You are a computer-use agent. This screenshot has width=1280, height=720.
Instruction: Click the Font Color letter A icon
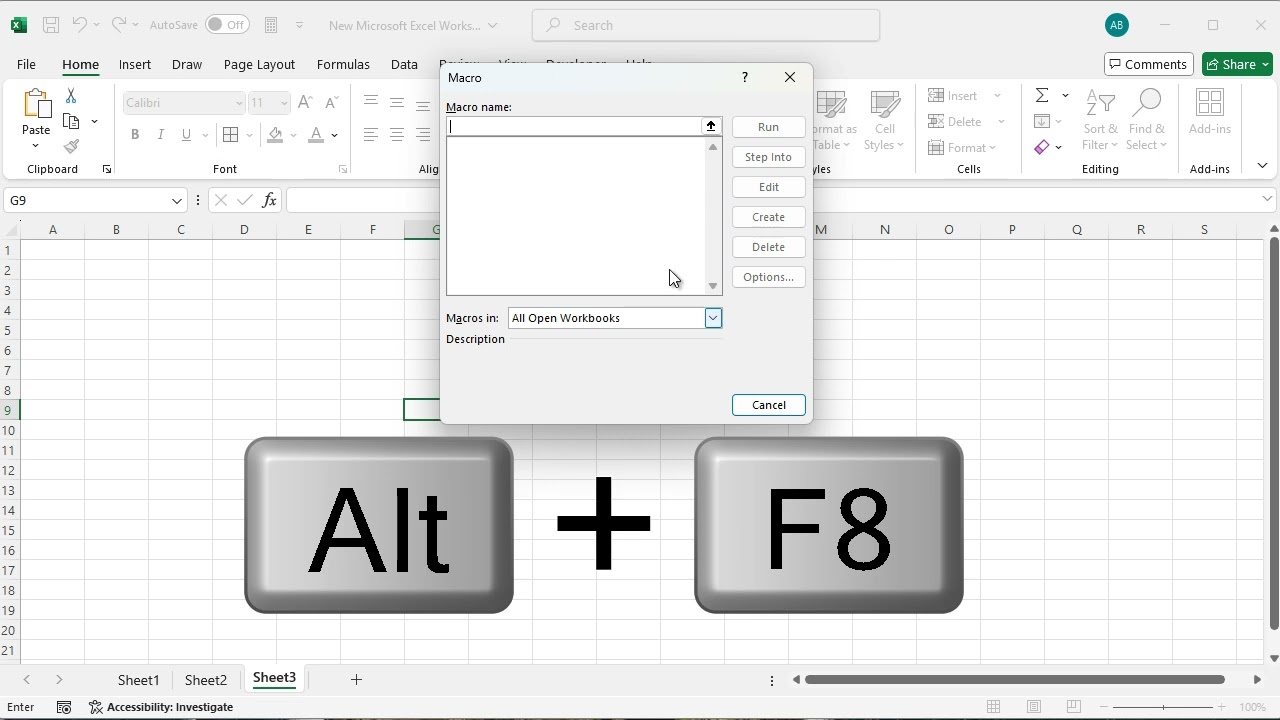click(x=316, y=135)
